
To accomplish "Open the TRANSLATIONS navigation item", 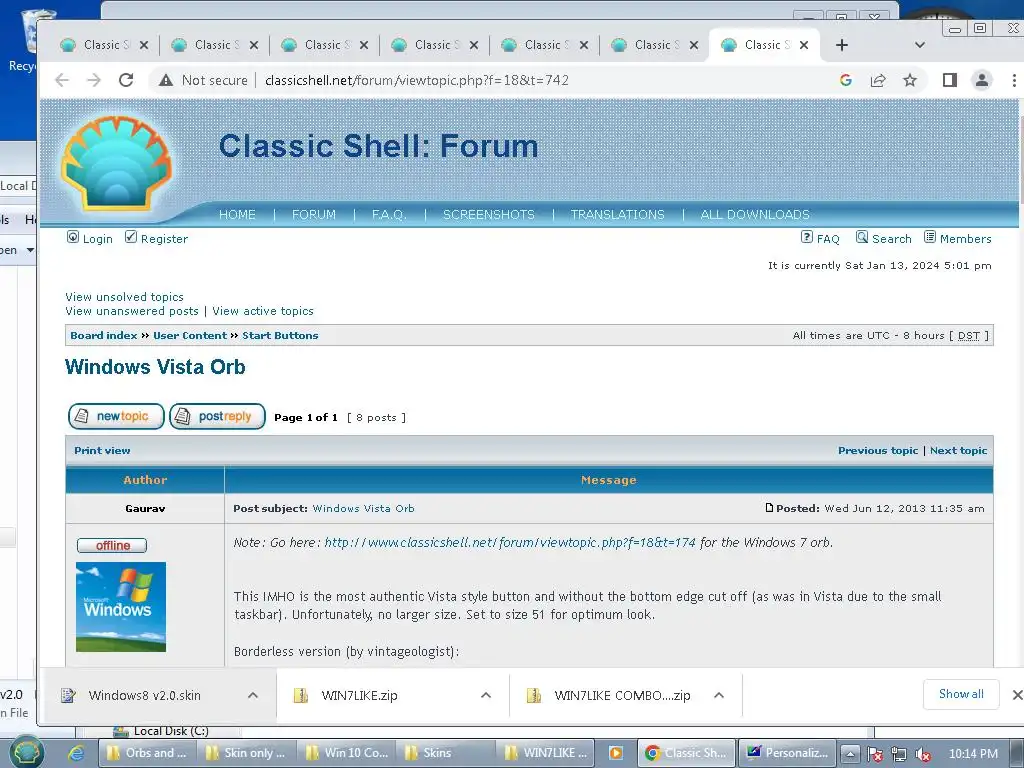I will coord(617,214).
